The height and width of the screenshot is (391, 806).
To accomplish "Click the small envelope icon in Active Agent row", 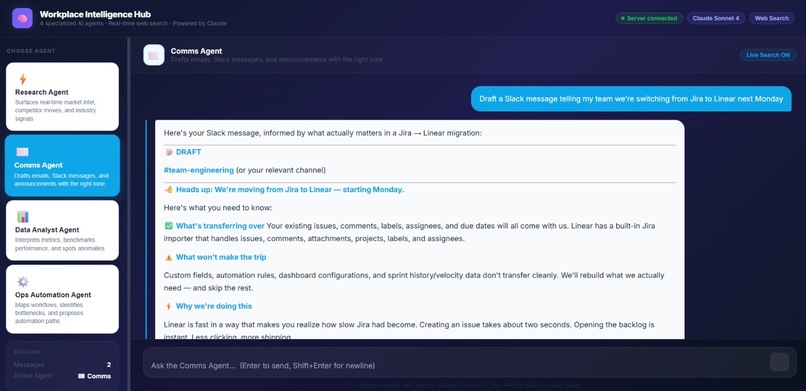I will click(81, 376).
